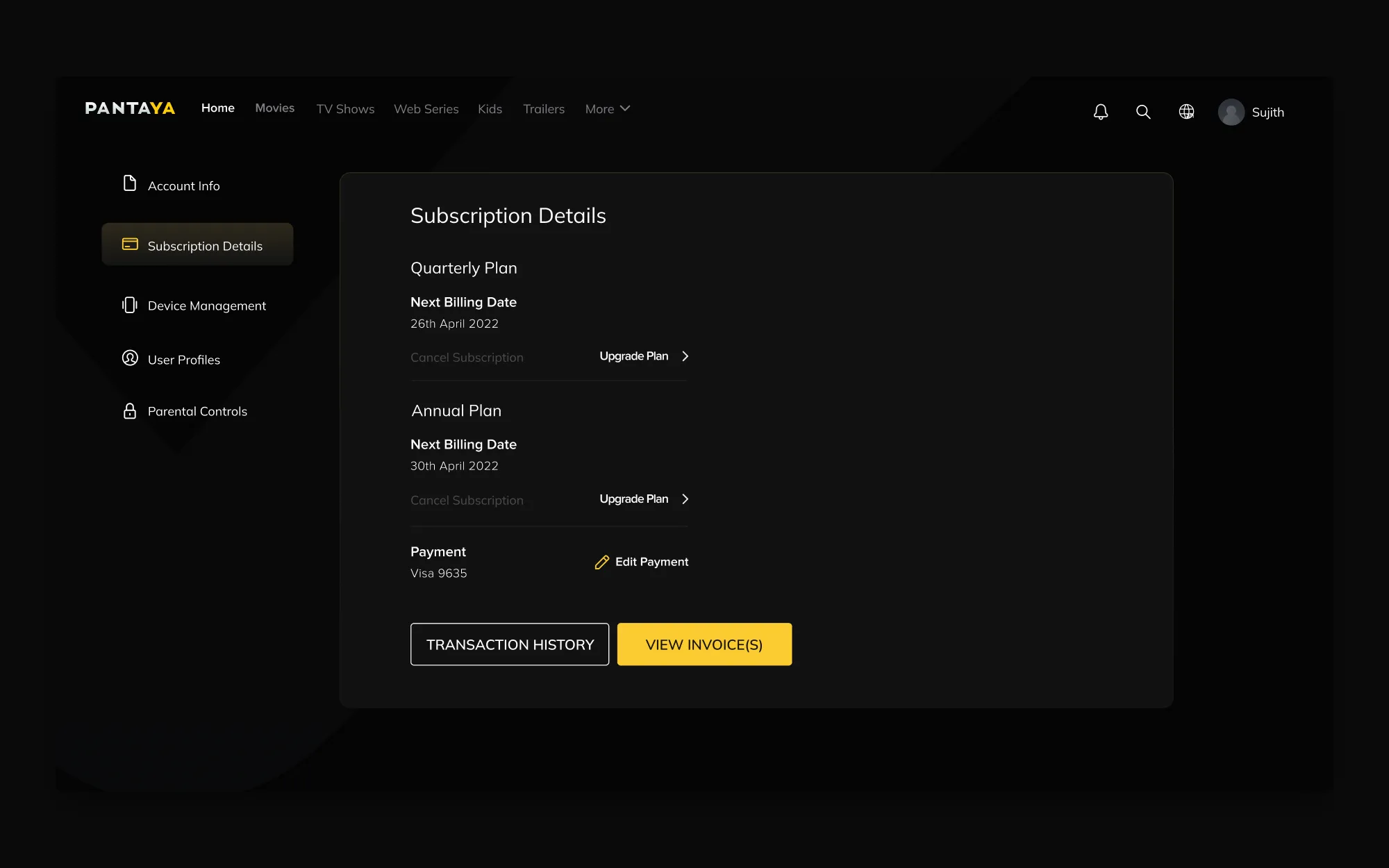Expand the More dropdown chevron
This screenshot has width=1389, height=868.
point(625,108)
